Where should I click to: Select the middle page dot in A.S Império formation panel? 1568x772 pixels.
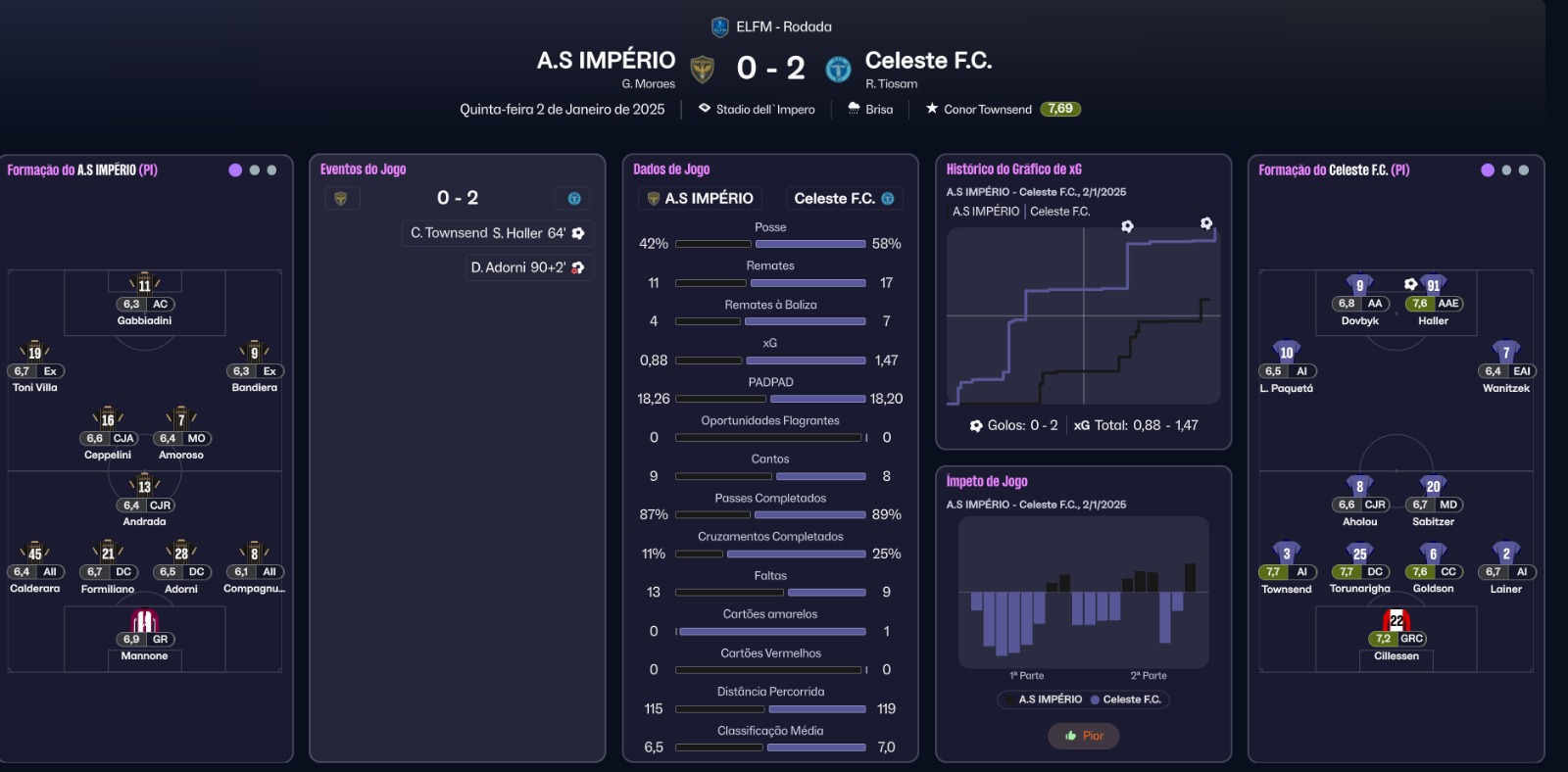[255, 170]
